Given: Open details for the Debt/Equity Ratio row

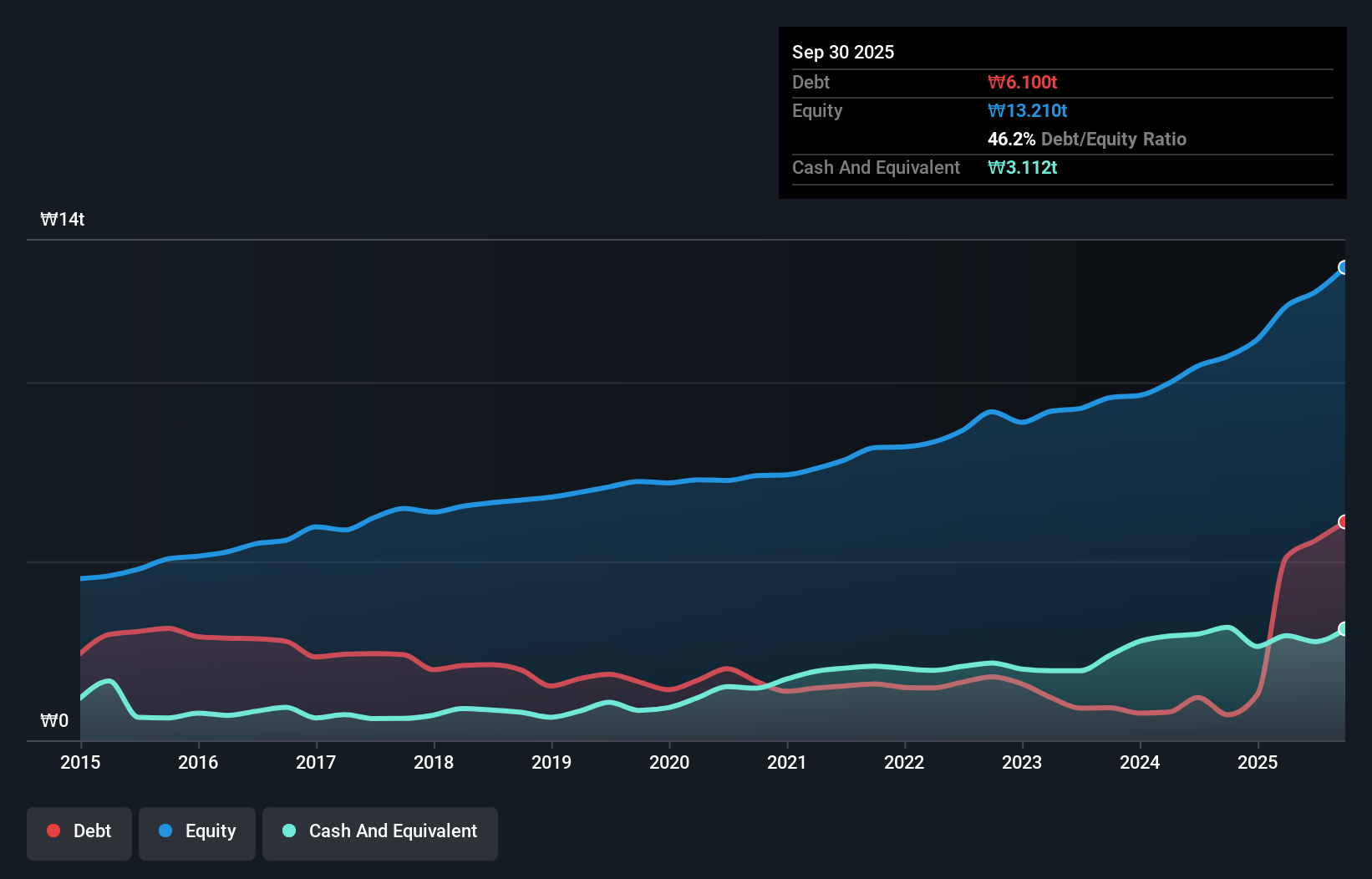Looking at the screenshot, I should (x=1087, y=139).
